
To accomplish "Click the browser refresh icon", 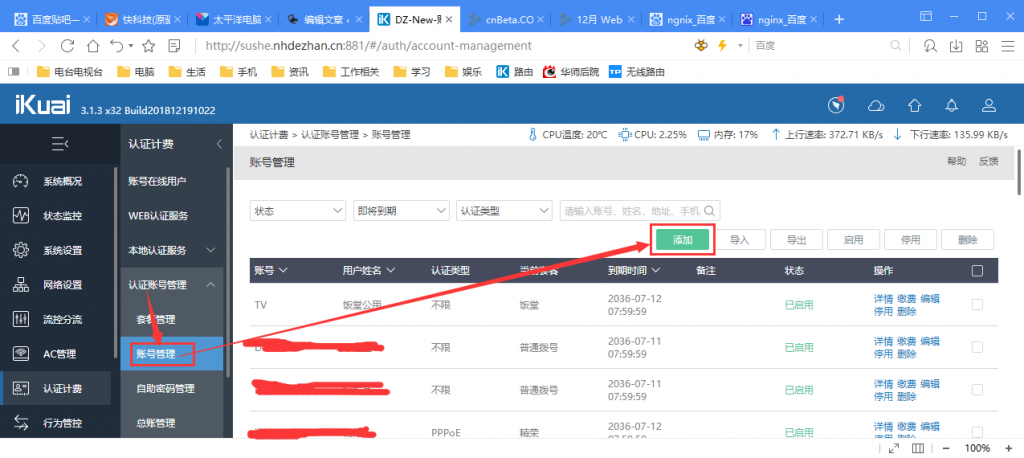I will (x=68, y=46).
